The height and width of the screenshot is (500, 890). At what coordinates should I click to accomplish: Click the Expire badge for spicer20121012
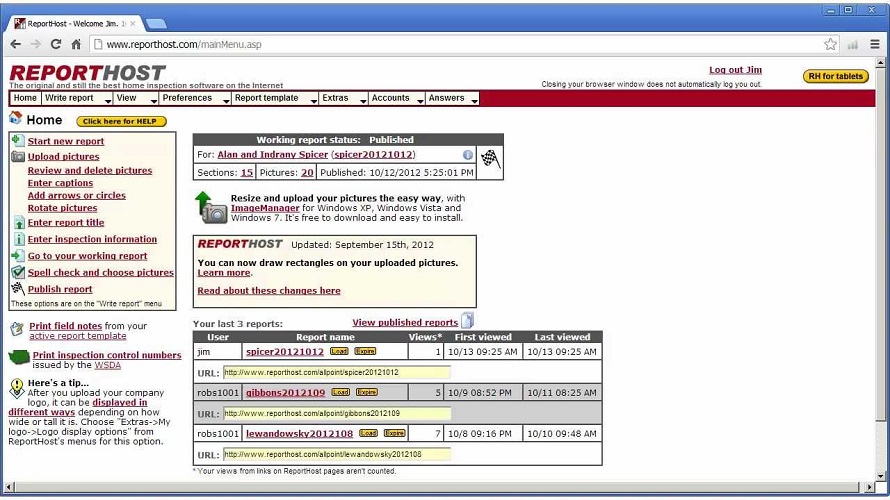click(365, 351)
